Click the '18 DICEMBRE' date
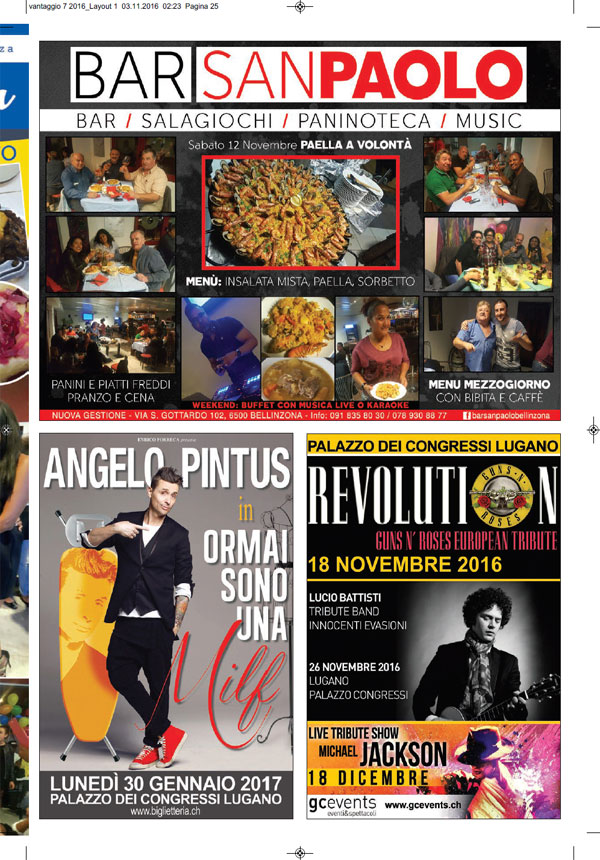This screenshot has width=600, height=860. [369, 778]
